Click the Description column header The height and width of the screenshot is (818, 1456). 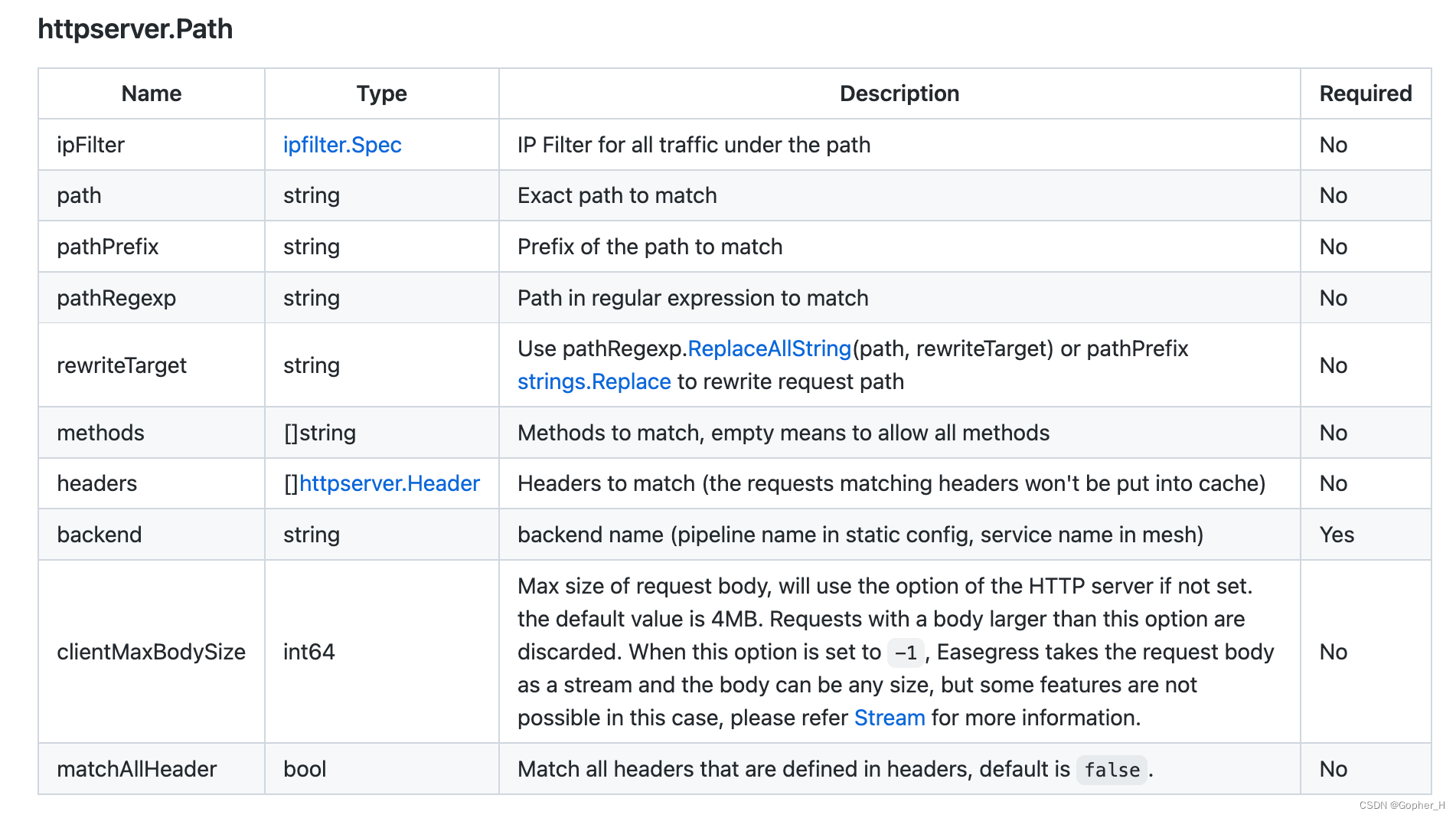(x=899, y=93)
